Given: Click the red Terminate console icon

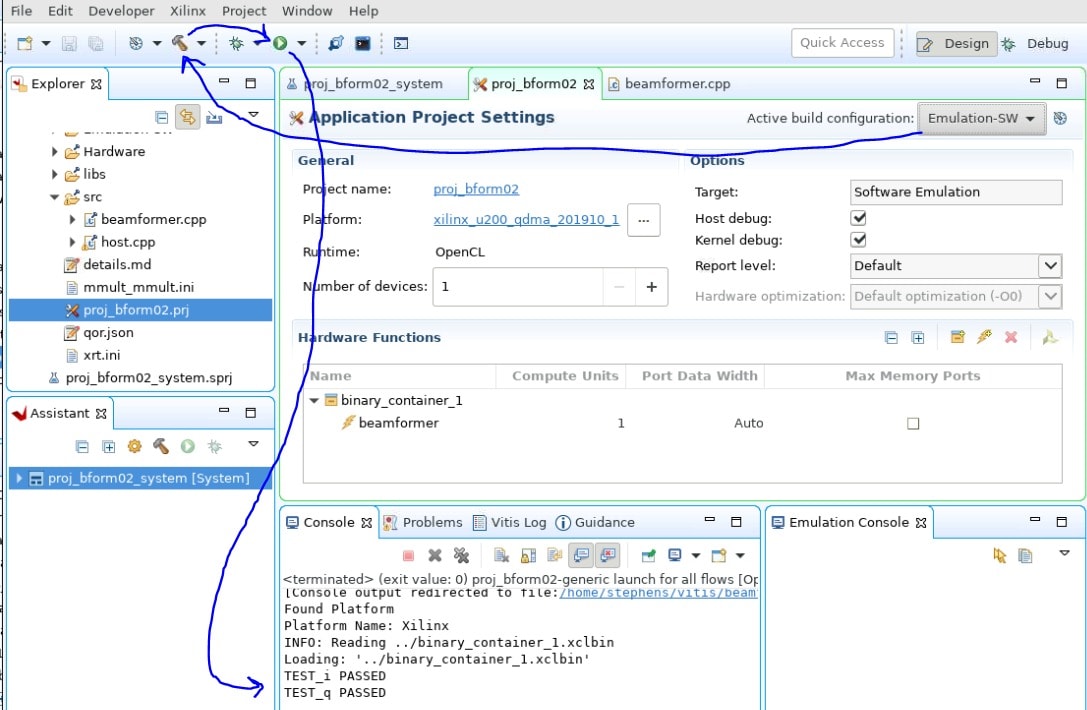Looking at the screenshot, I should pos(408,555).
